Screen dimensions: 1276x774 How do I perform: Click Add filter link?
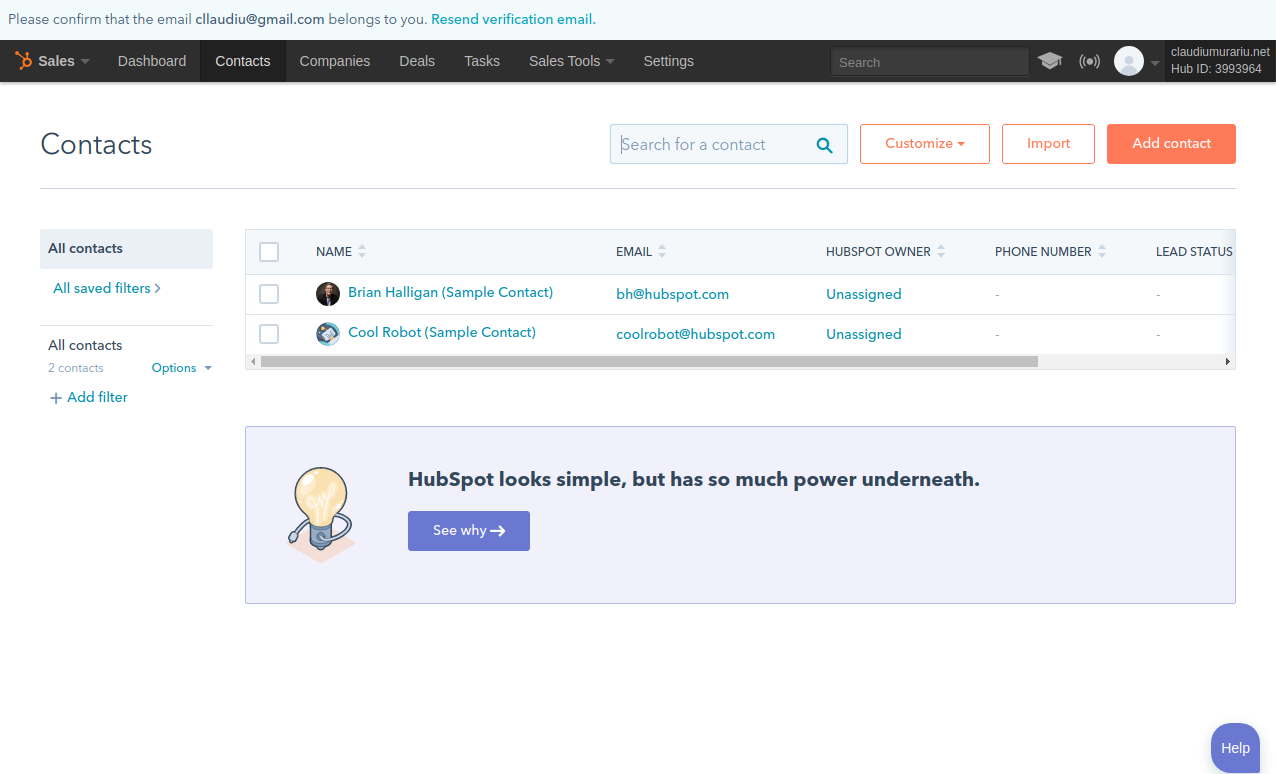[x=88, y=397]
